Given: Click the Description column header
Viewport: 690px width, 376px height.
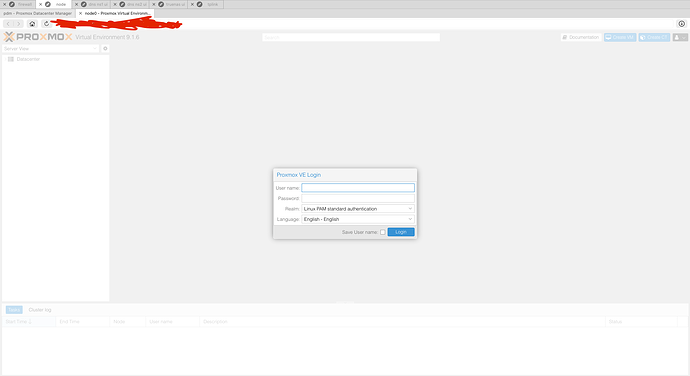Looking at the screenshot, I should (402, 322).
